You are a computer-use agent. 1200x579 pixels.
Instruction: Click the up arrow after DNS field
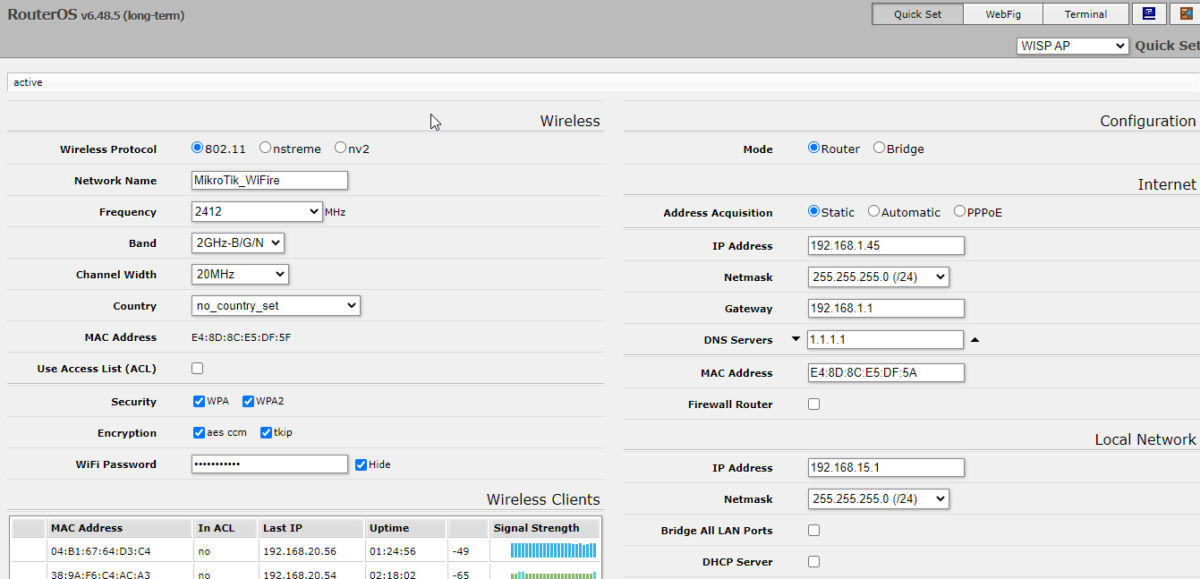click(x=975, y=340)
